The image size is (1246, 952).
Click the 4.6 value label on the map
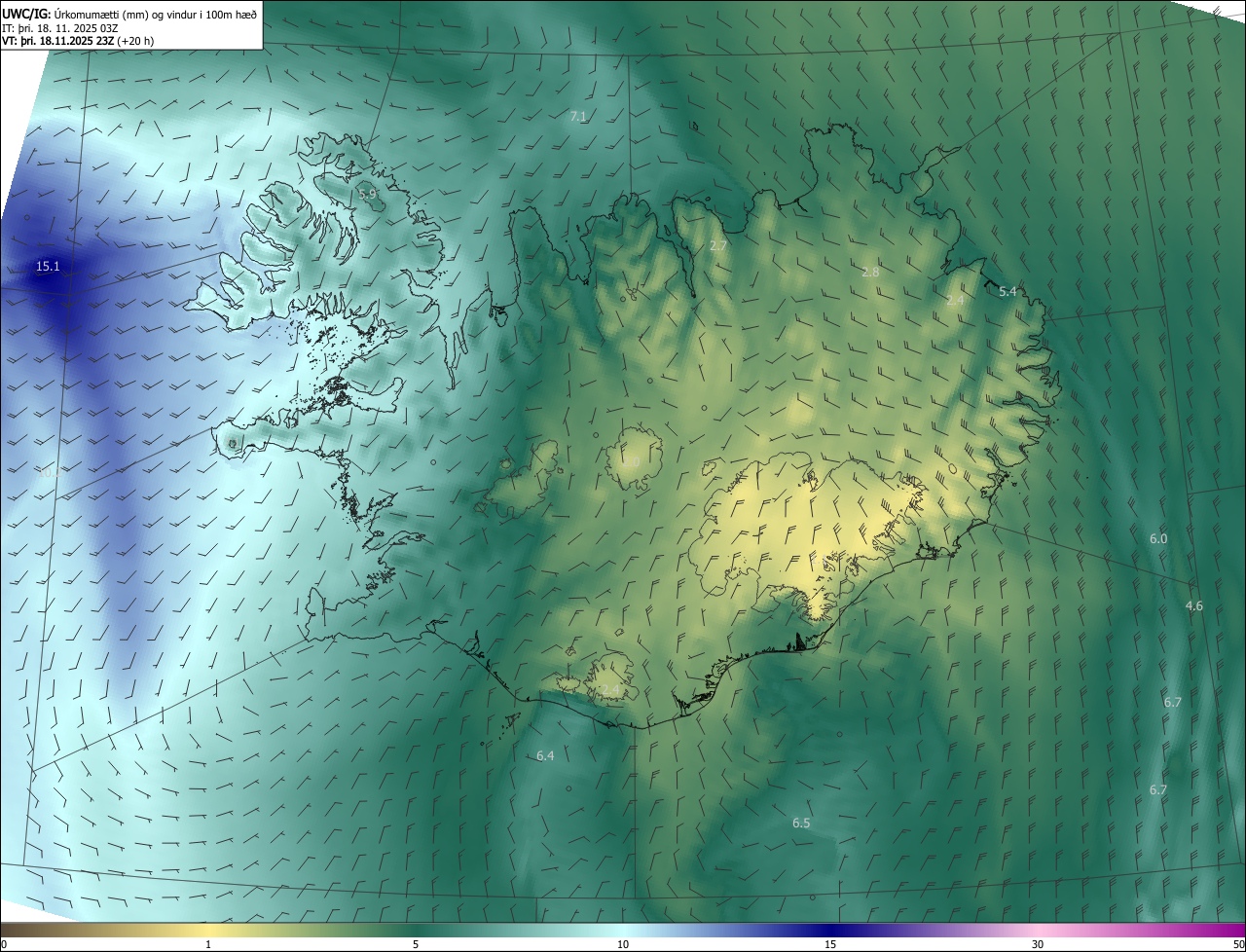pos(1193,605)
